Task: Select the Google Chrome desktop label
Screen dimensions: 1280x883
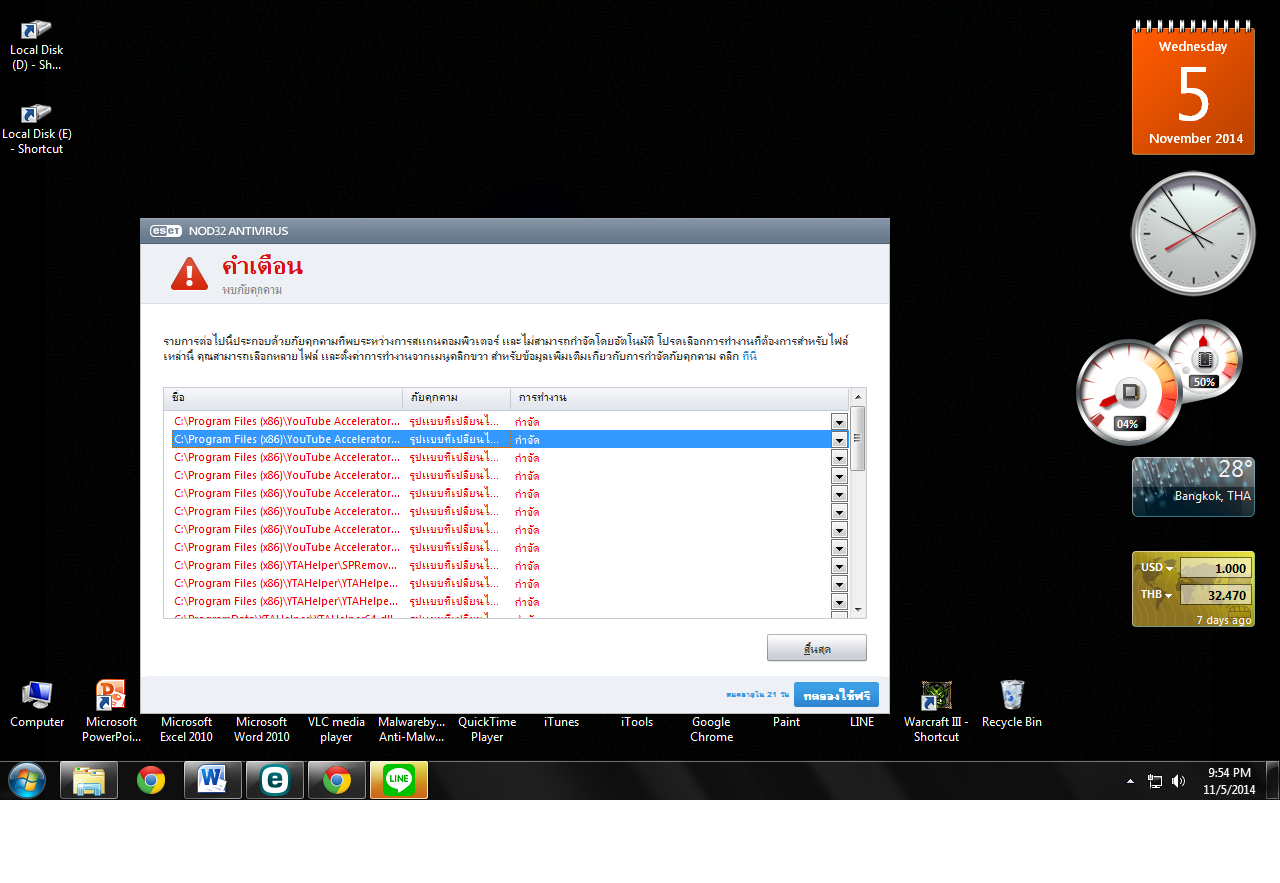Action: coord(712,729)
